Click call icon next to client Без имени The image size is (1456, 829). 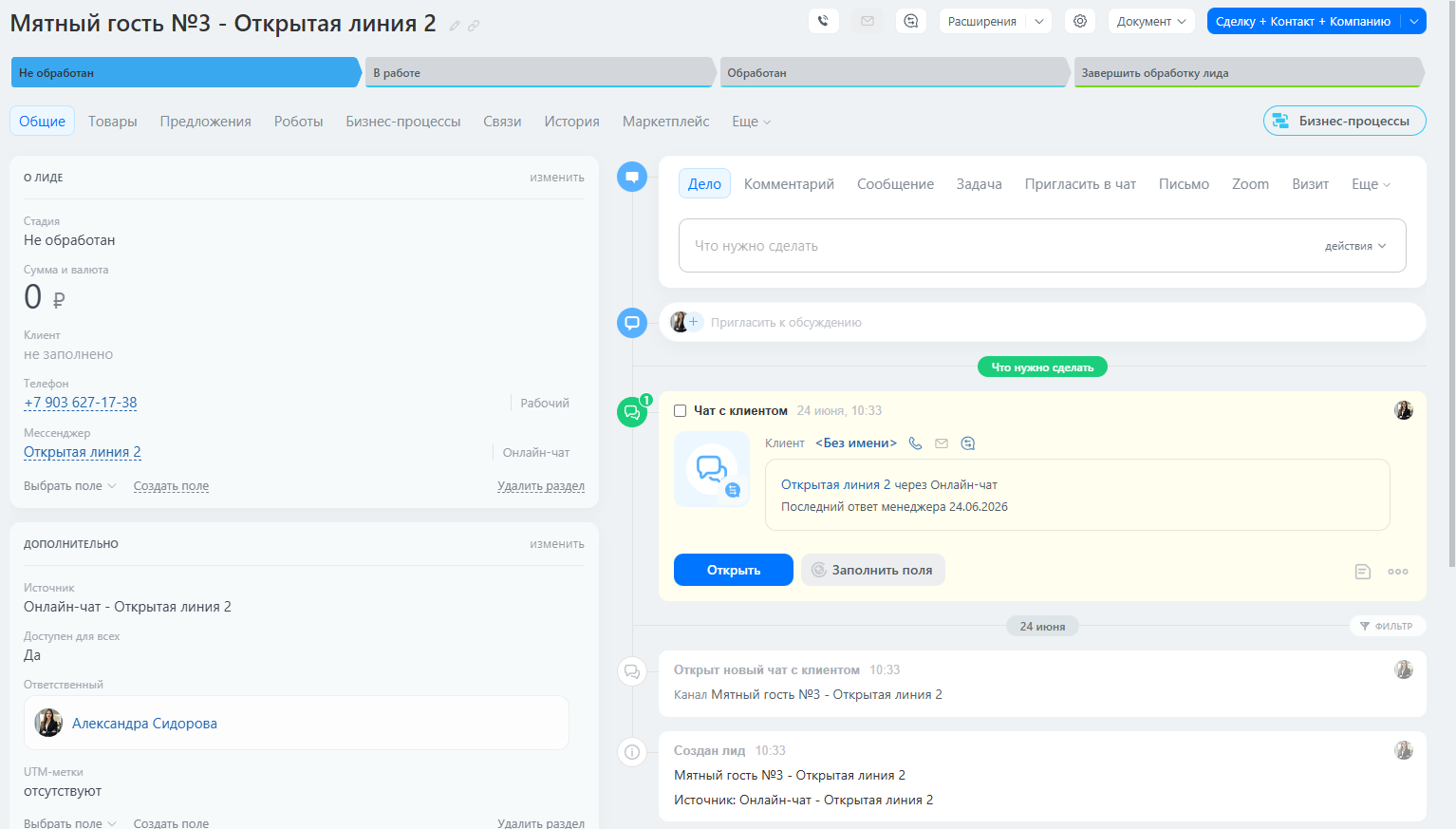coord(915,443)
